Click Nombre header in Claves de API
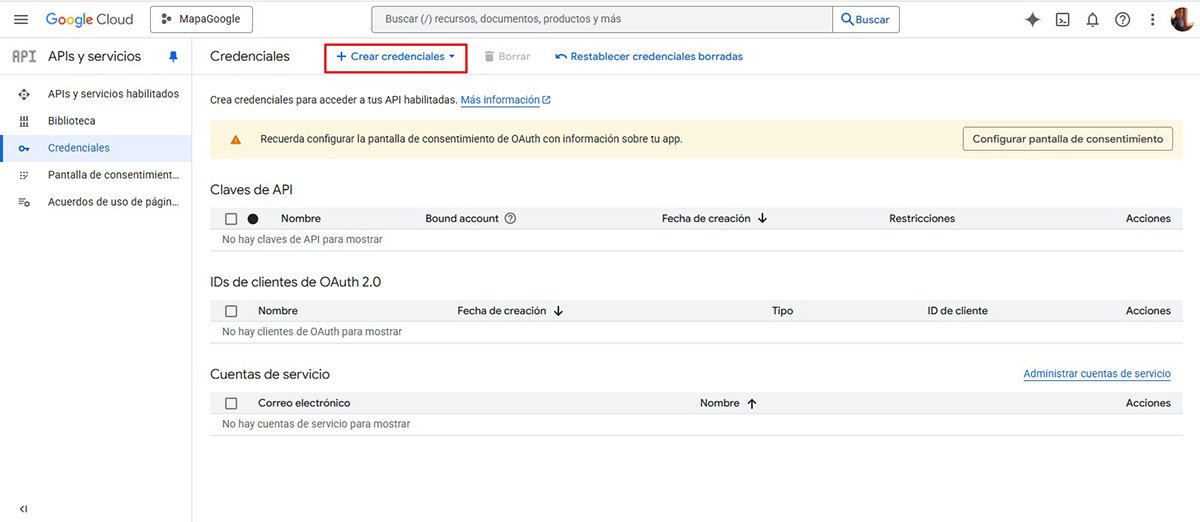 point(301,219)
